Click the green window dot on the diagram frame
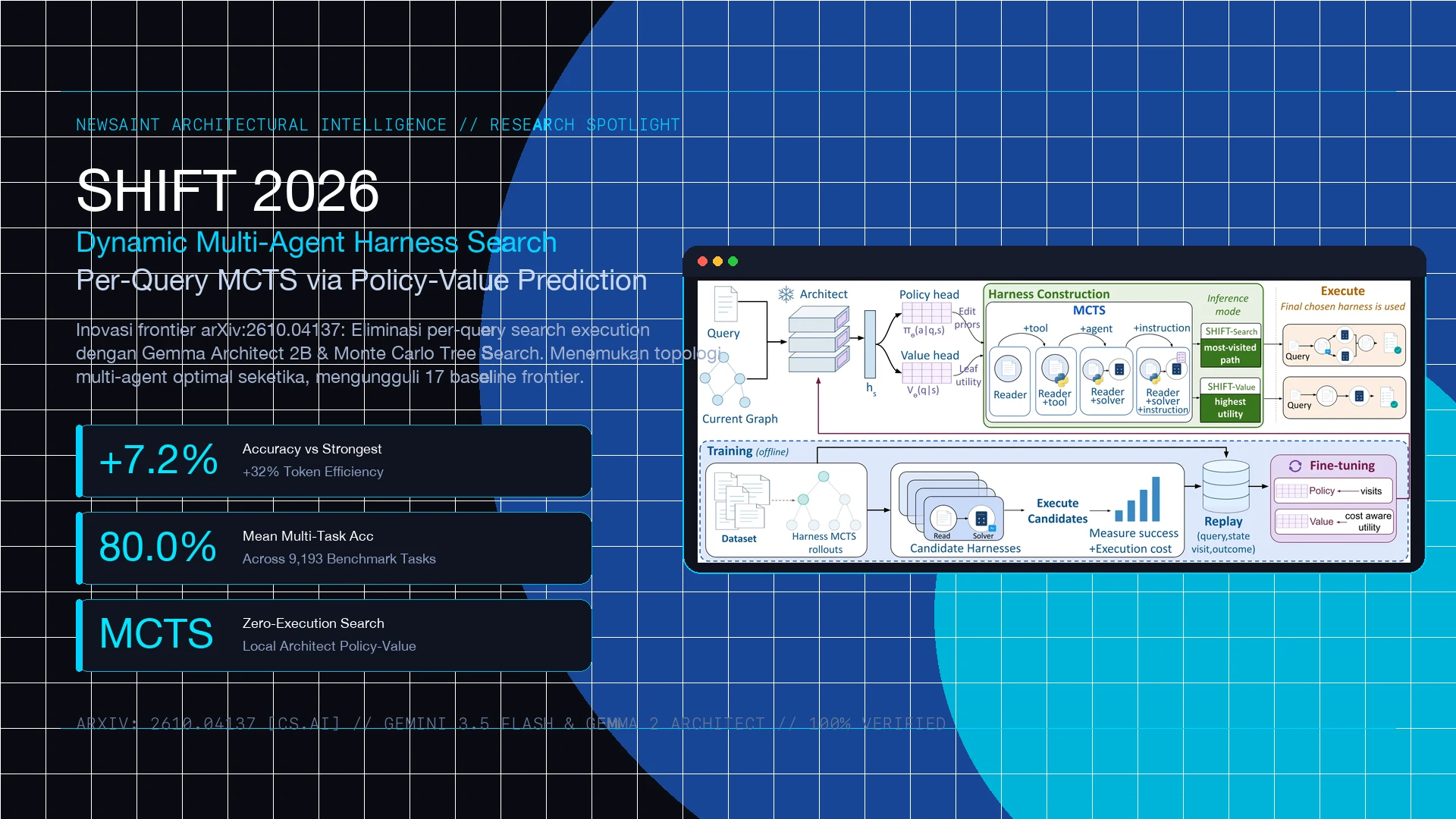 [733, 262]
